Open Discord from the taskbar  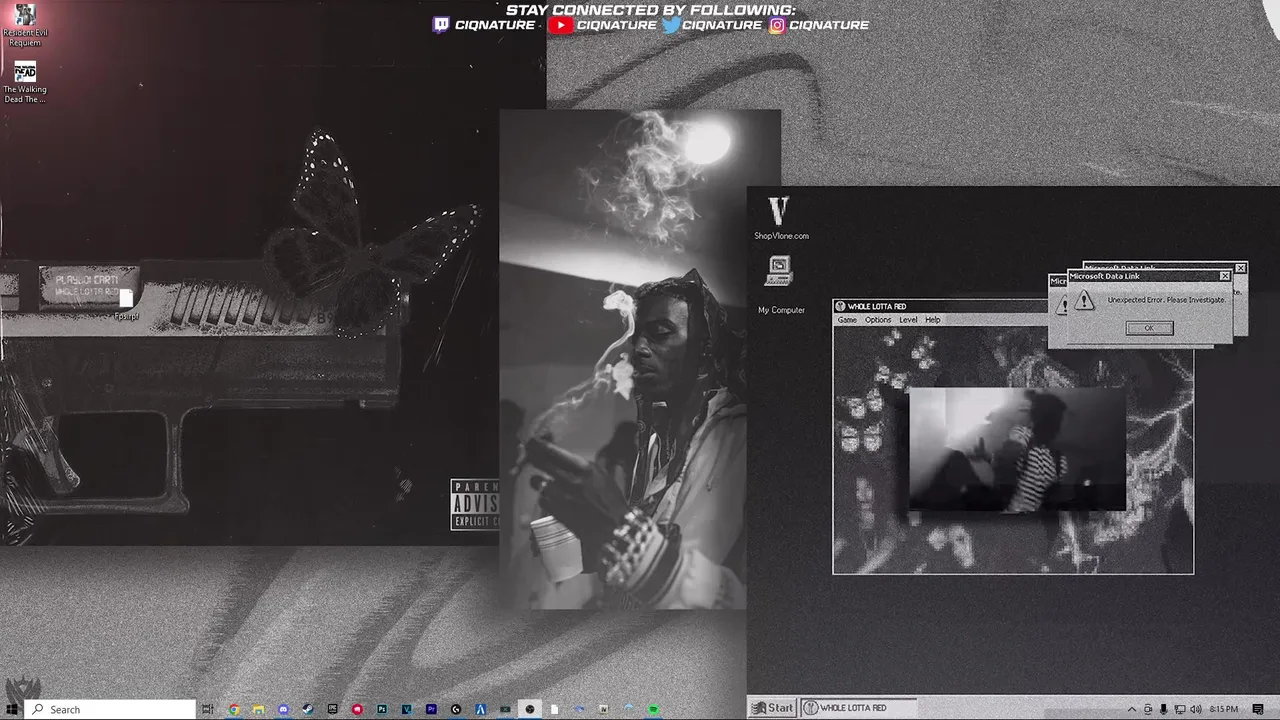(x=283, y=709)
